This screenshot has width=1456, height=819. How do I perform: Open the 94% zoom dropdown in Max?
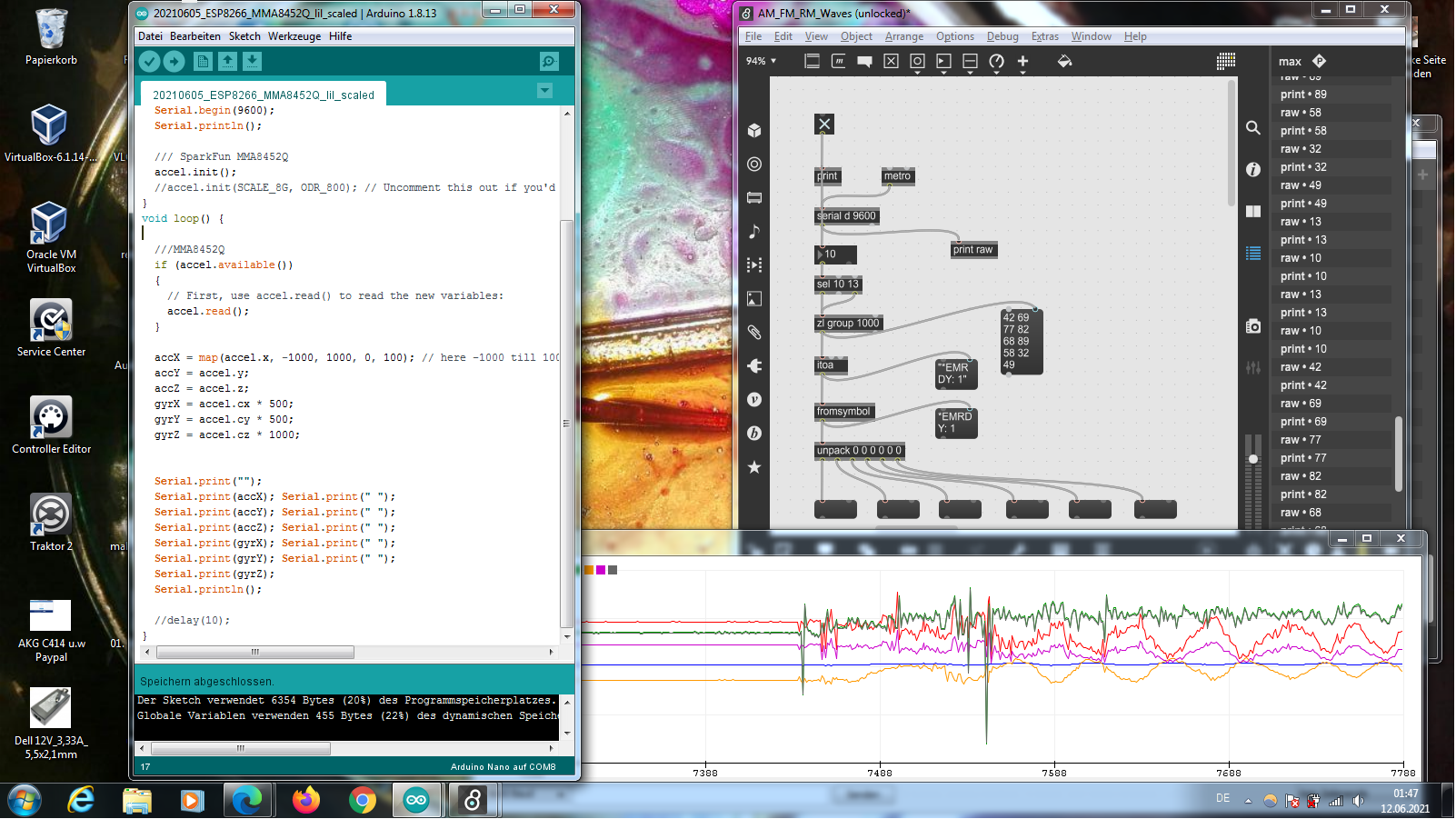point(762,61)
